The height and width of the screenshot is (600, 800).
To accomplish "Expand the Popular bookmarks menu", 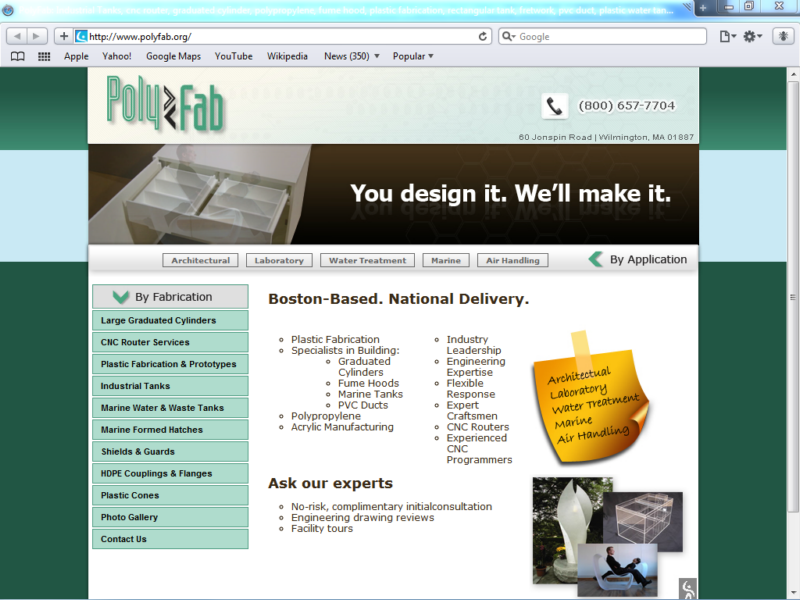I will click(413, 56).
